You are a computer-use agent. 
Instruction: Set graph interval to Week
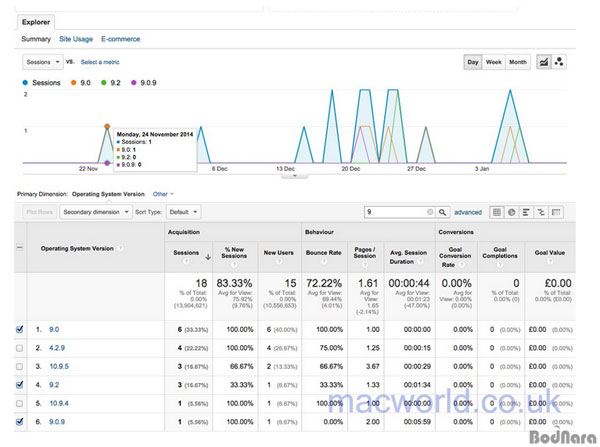(x=494, y=62)
